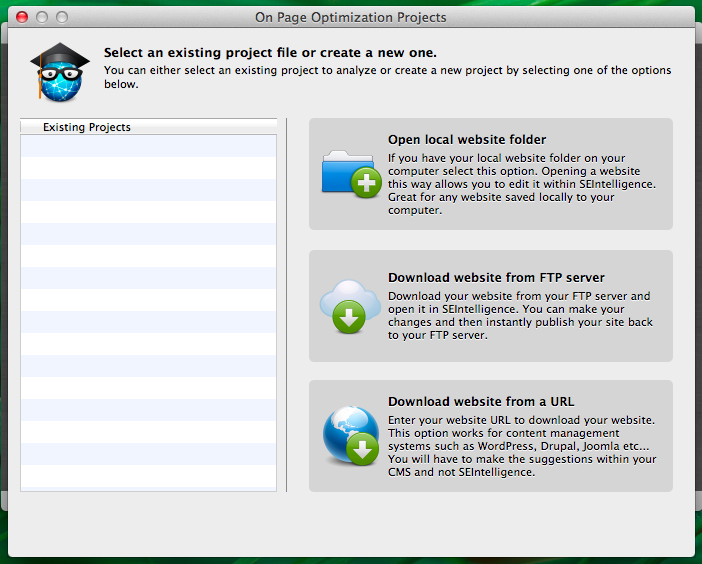Click the globe download URL icon
The height and width of the screenshot is (564, 702).
351,436
